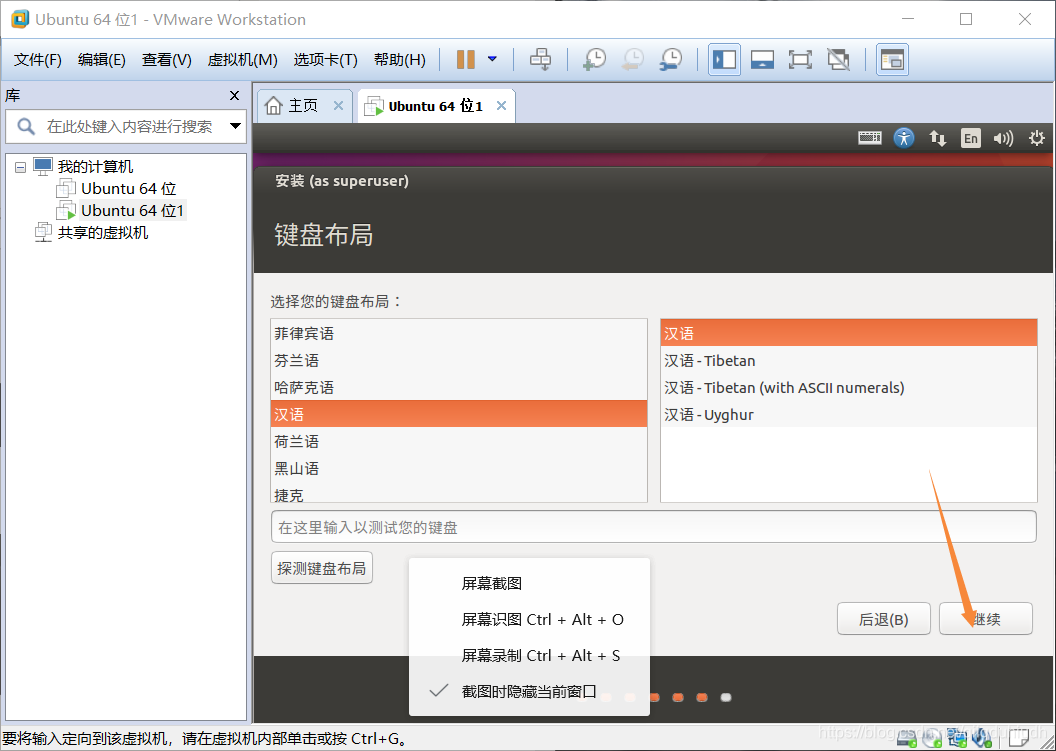Click the CD/DVD drive status icon
This screenshot has width=1056, height=751.
click(x=932, y=739)
